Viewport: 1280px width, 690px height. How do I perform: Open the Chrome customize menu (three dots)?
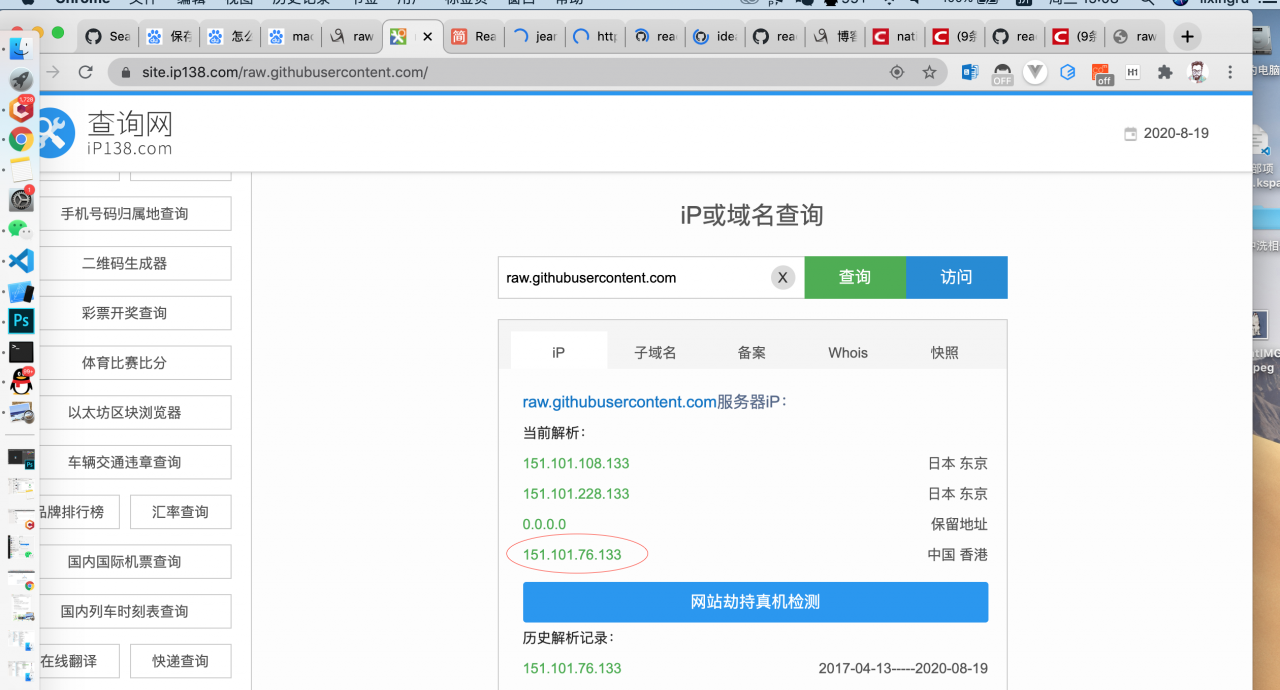[1229, 72]
